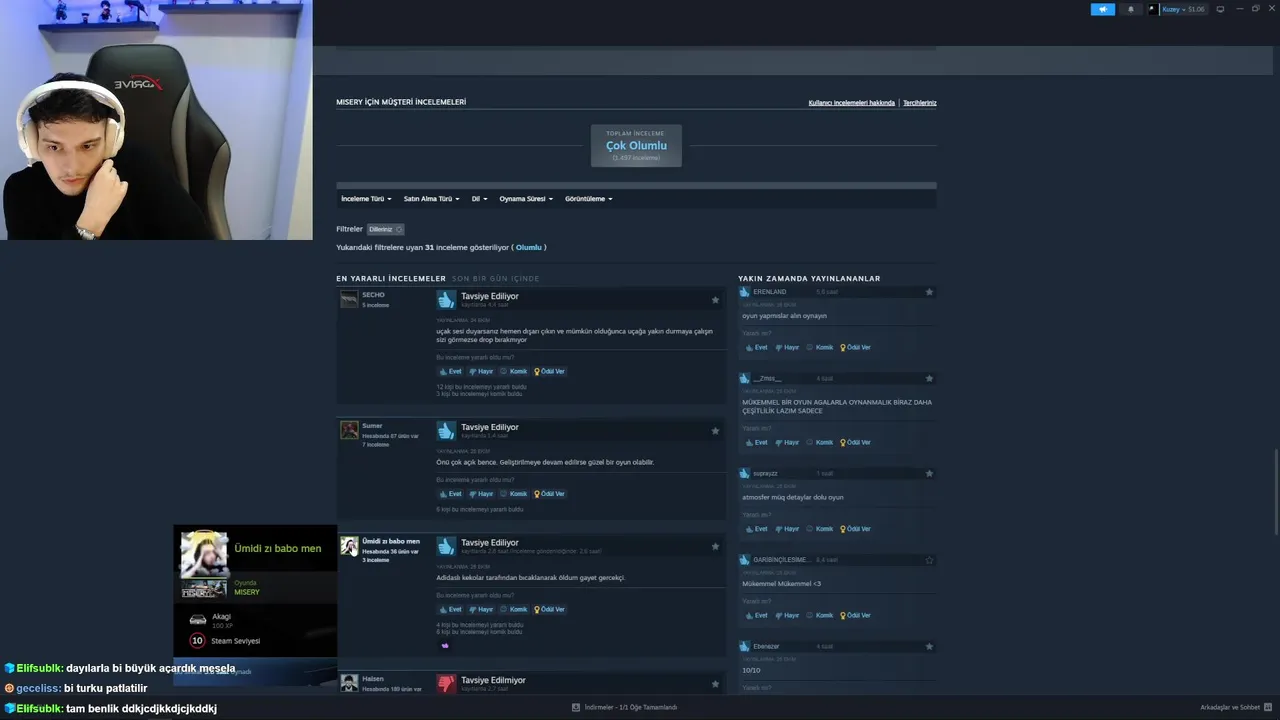Image resolution: width=1280 pixels, height=720 pixels.
Task: Open Halsen's profile avatar
Action: coord(349,683)
